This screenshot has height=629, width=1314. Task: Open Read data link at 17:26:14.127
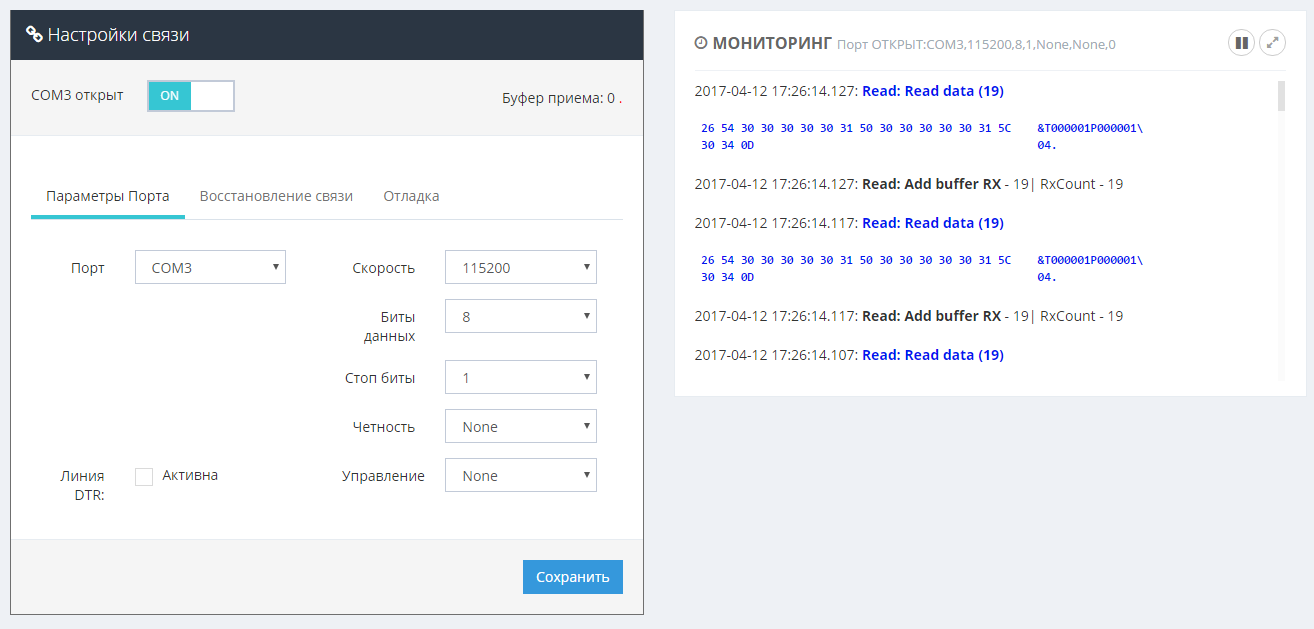point(932,91)
